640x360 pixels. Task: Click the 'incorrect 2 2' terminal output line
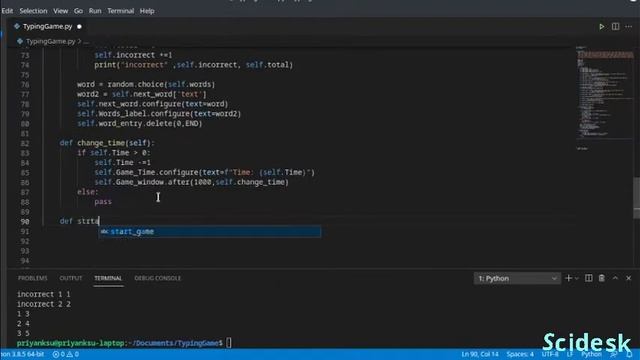tap(44, 304)
